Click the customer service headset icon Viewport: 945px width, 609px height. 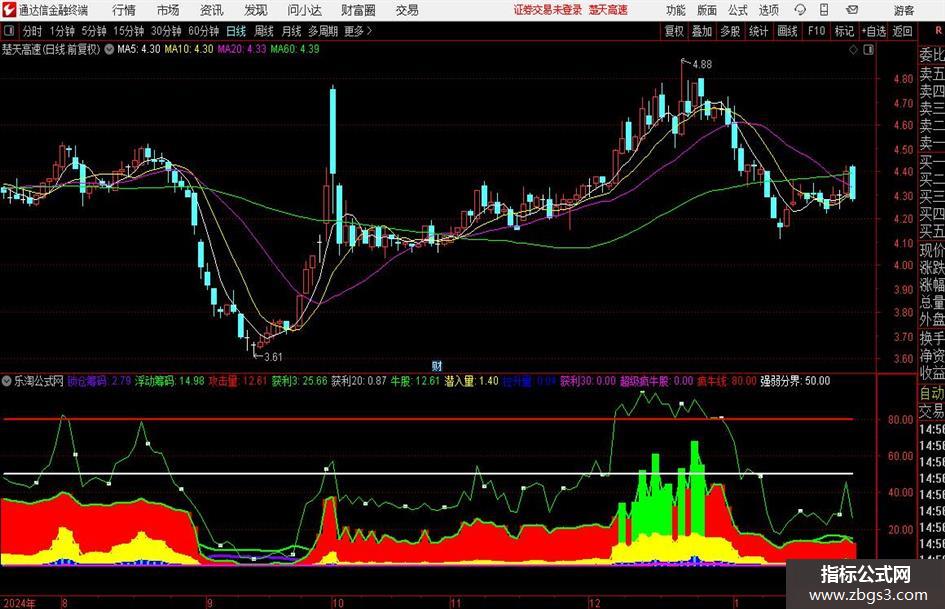(800, 10)
